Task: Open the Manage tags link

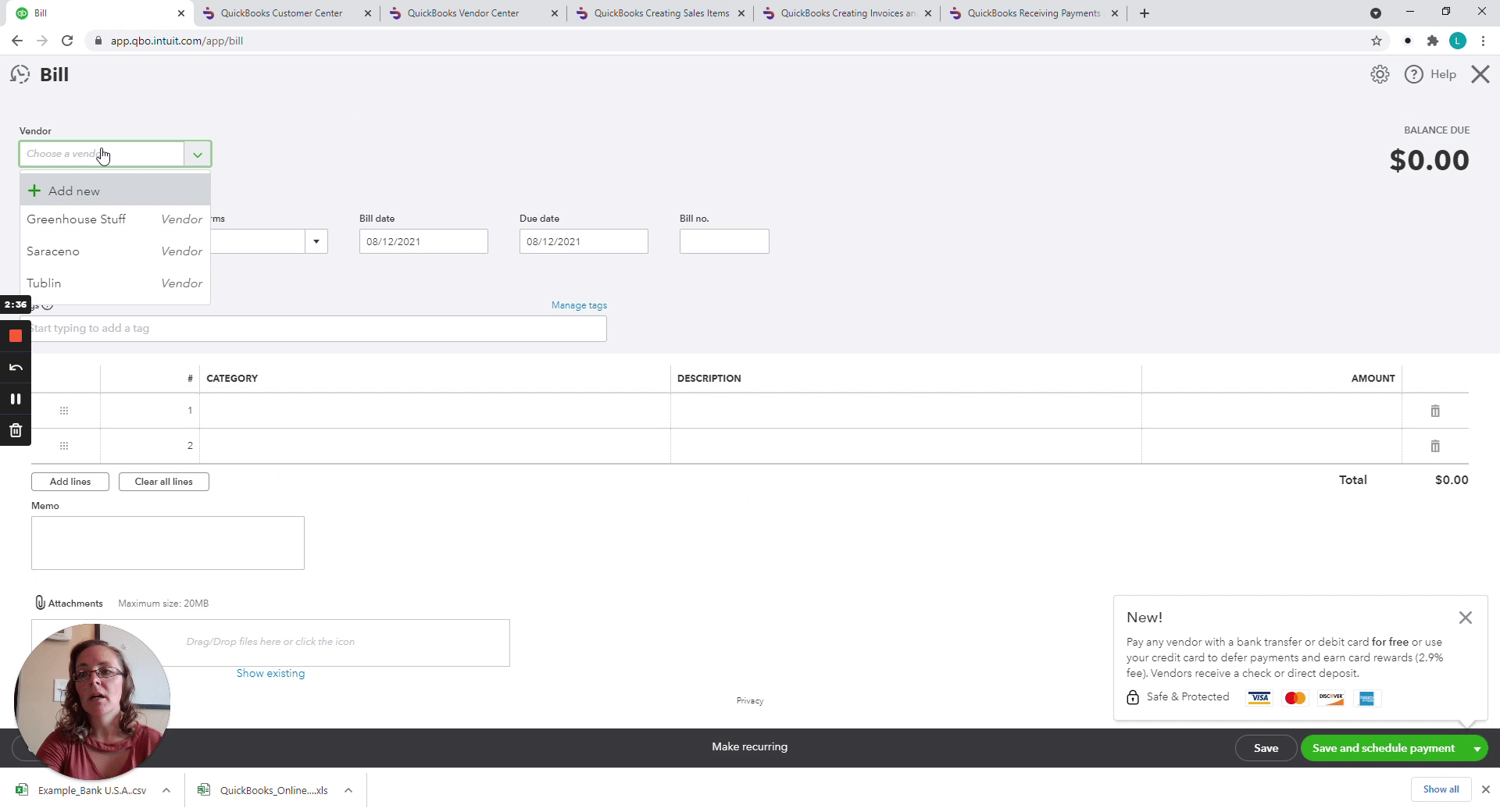Action: click(x=579, y=305)
